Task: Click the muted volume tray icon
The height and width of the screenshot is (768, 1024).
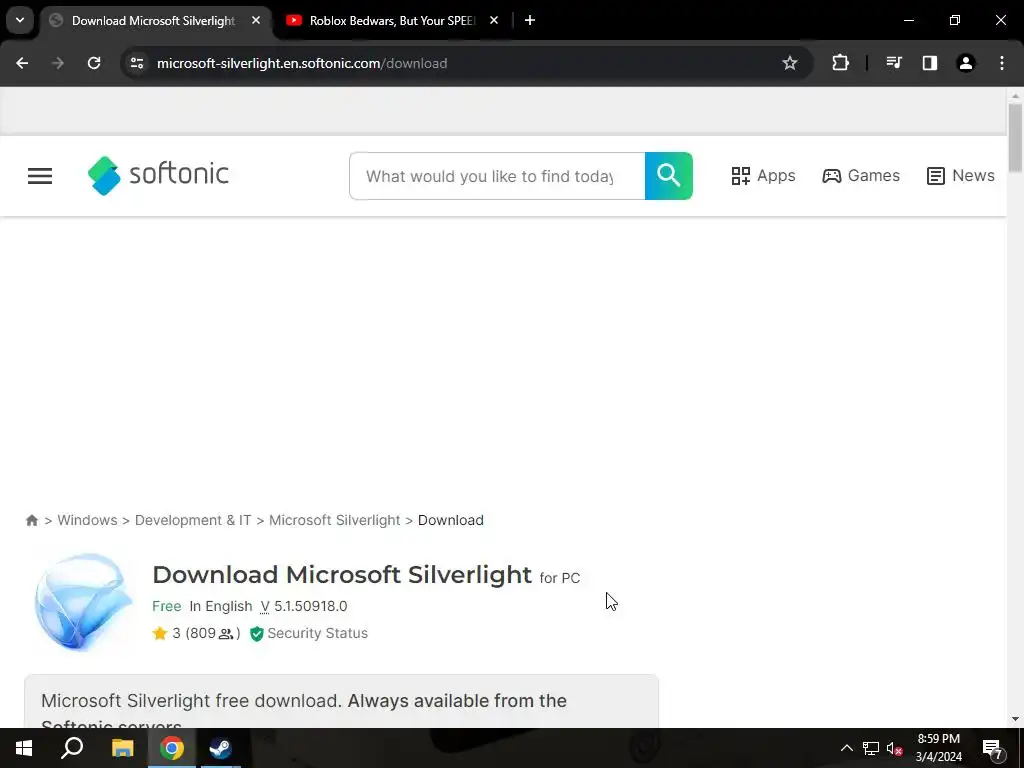Action: point(894,748)
